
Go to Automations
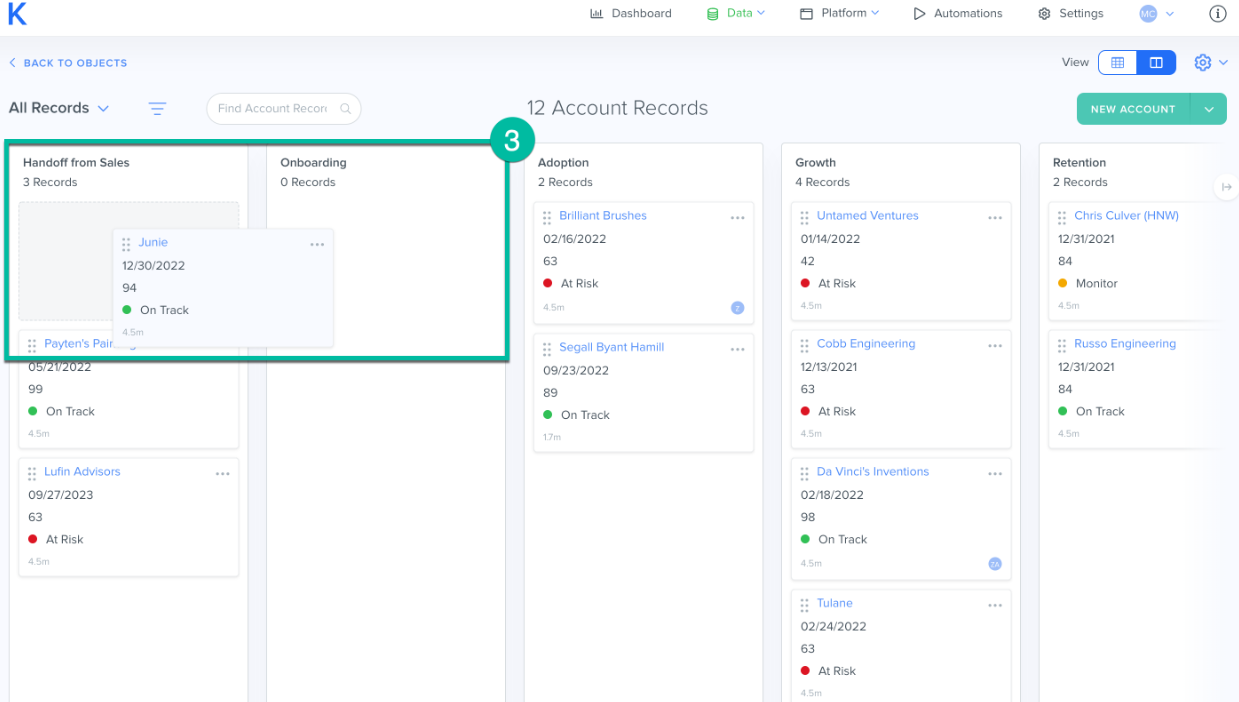tap(958, 13)
